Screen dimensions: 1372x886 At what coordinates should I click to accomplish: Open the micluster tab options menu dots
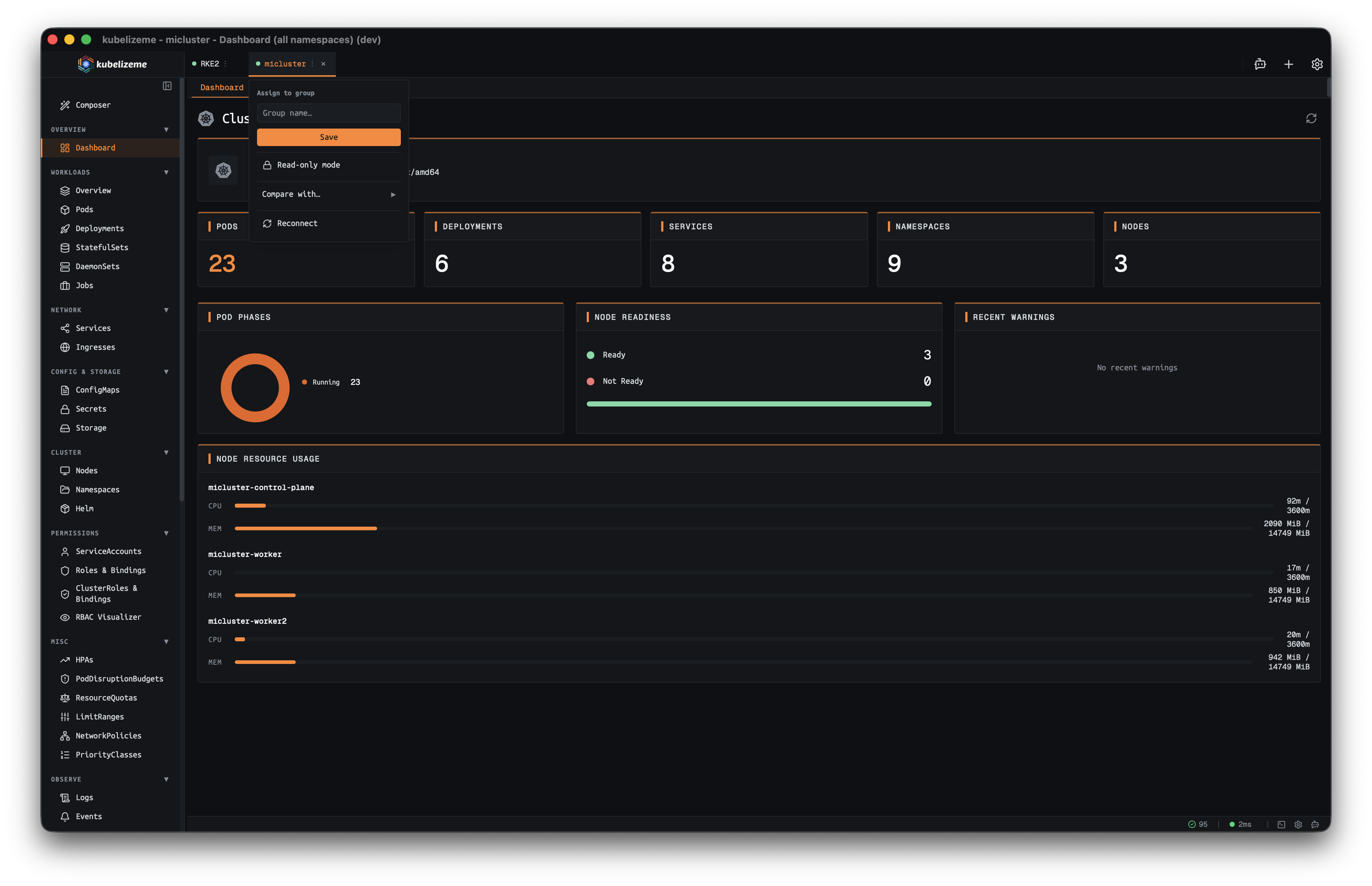[x=312, y=64]
